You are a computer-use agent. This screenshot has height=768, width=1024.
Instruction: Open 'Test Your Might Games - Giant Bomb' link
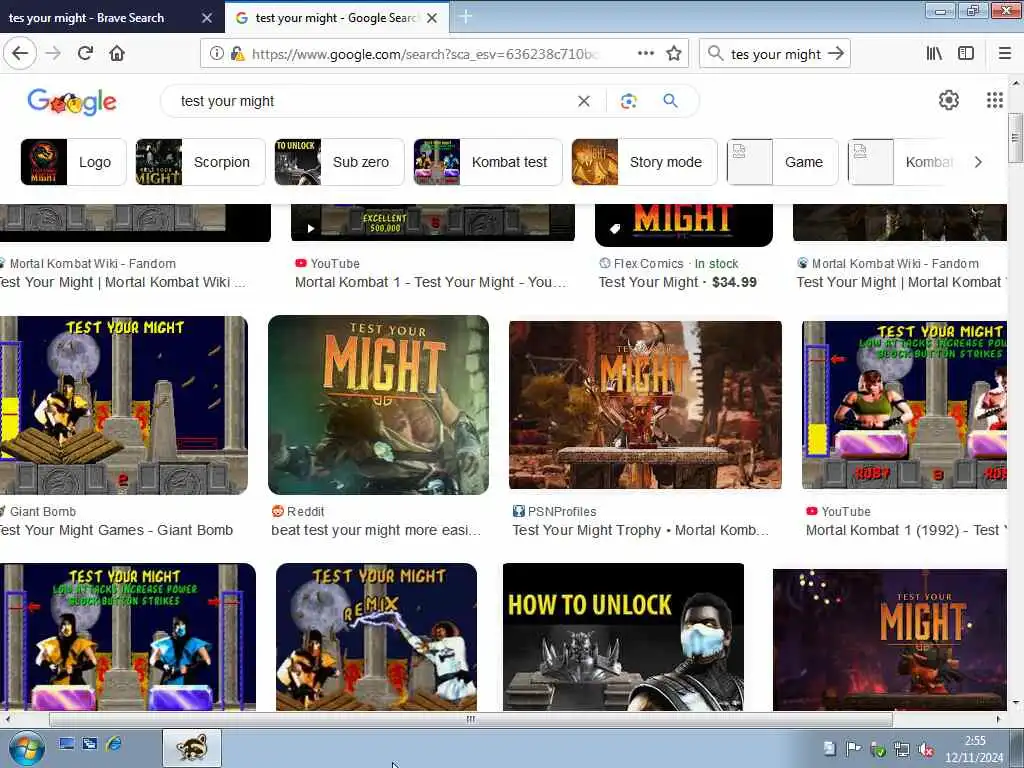pos(116,530)
